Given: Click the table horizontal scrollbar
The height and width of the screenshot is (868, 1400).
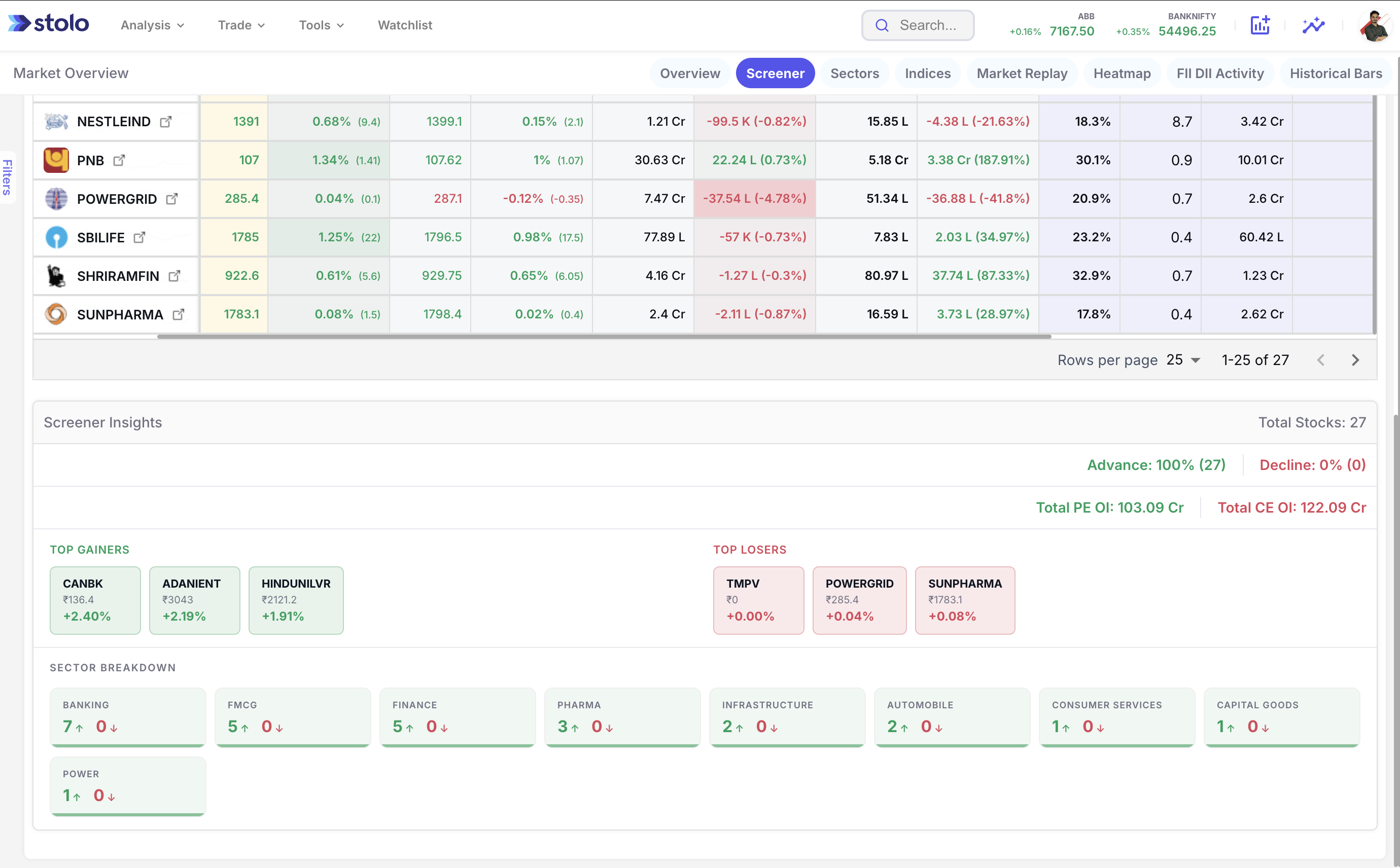Looking at the screenshot, I should (x=604, y=337).
